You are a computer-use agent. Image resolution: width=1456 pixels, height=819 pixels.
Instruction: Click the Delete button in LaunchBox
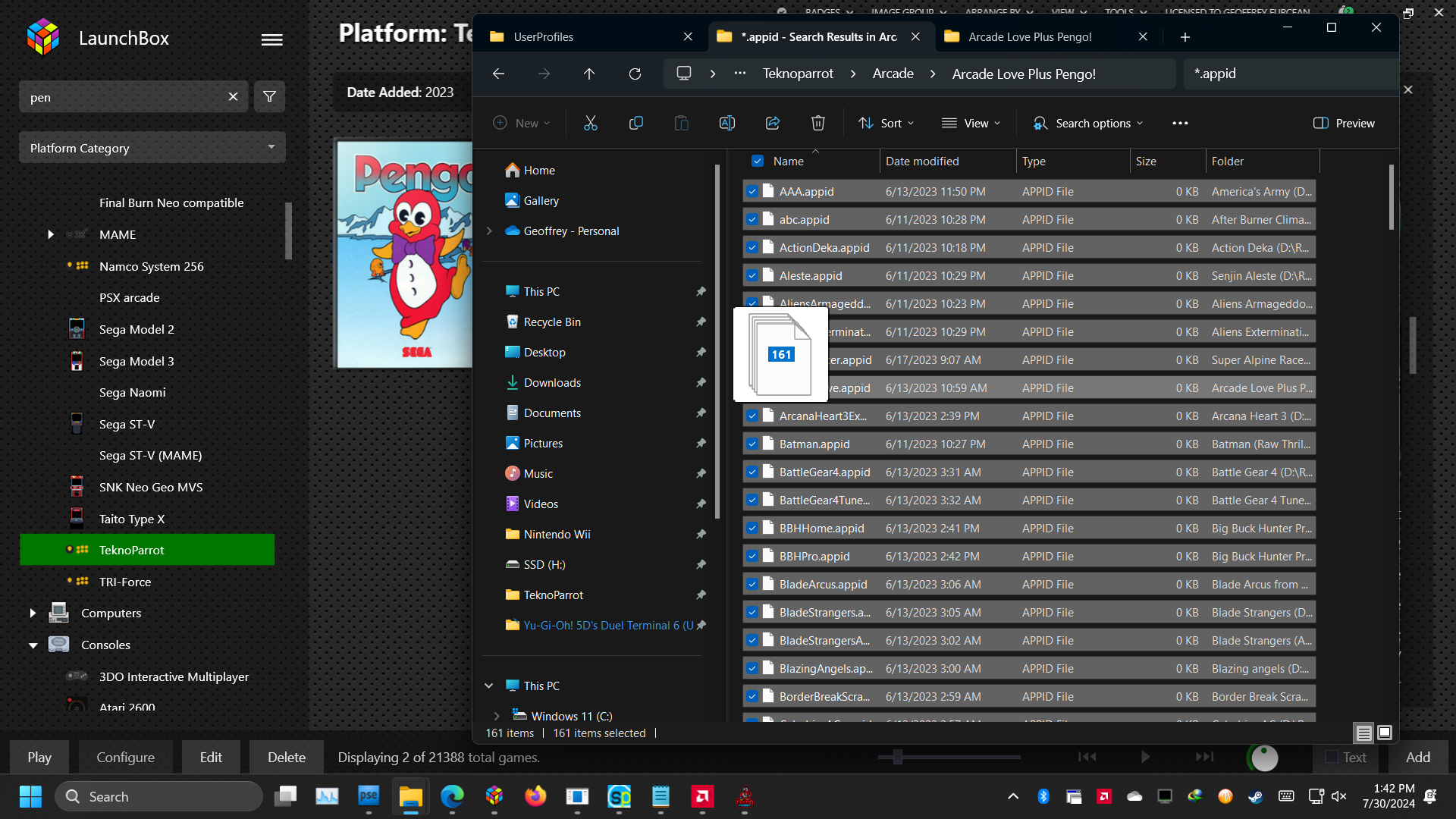287,757
